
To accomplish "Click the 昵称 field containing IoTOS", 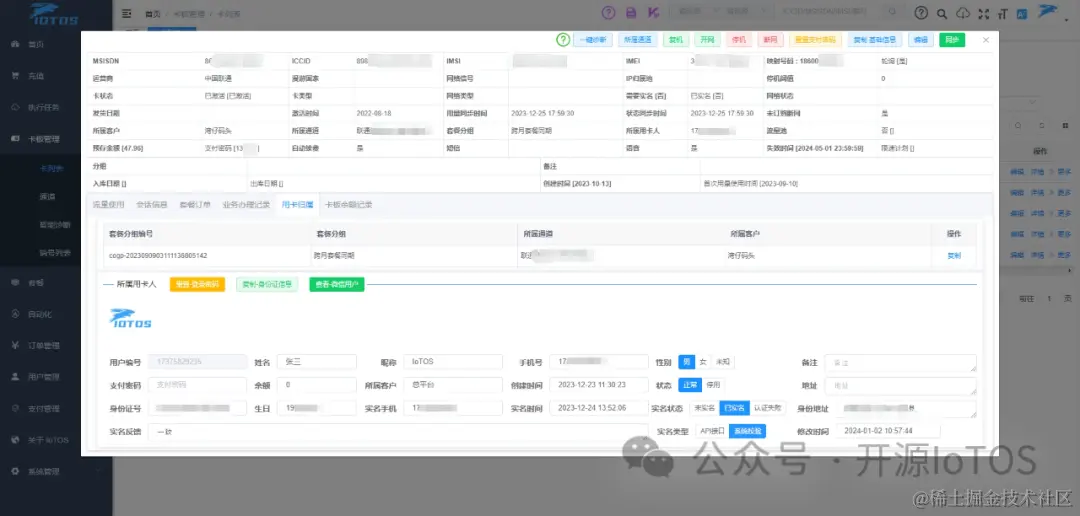I will coord(453,362).
